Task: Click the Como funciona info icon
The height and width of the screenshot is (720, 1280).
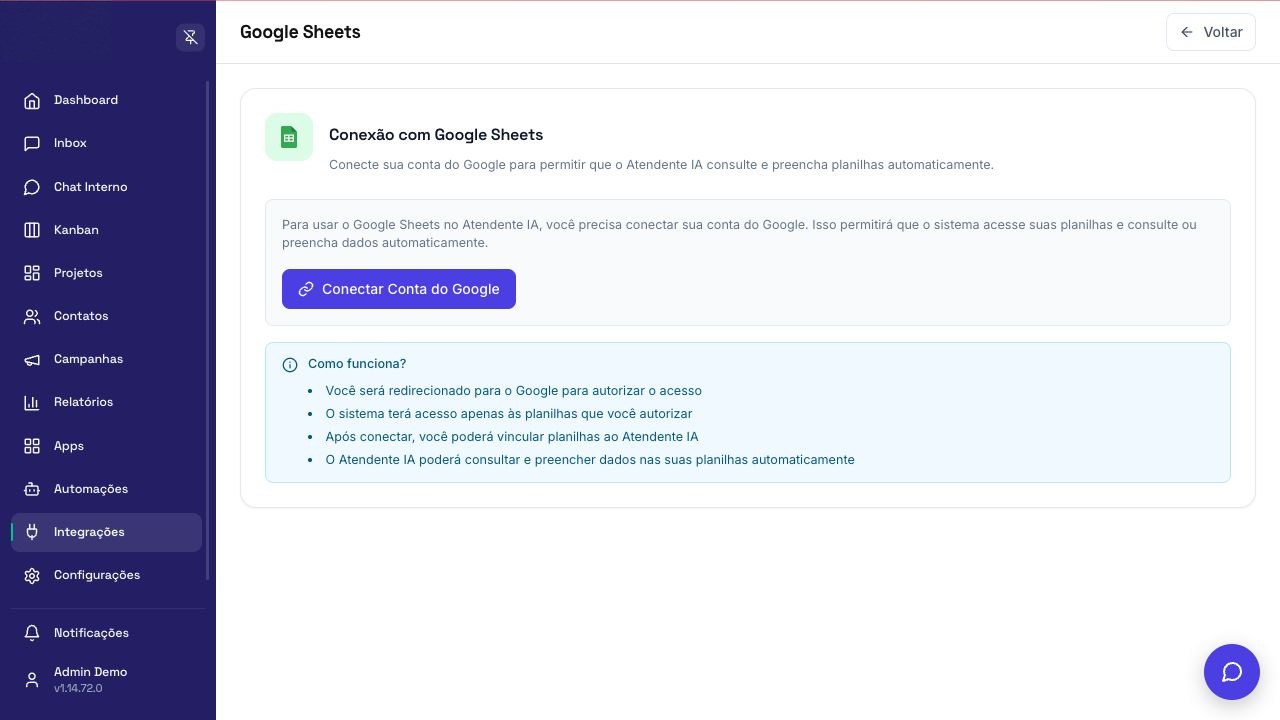Action: pyautogui.click(x=290, y=365)
